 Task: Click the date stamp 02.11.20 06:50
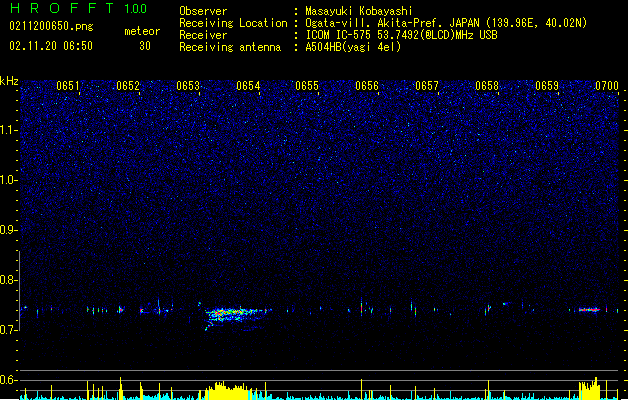pos(51,46)
